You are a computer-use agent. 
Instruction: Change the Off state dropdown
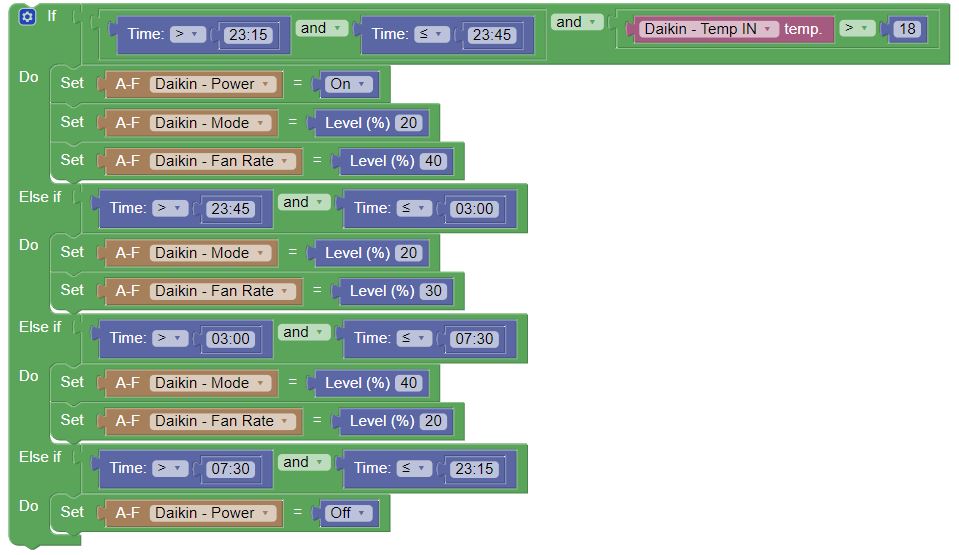click(347, 513)
